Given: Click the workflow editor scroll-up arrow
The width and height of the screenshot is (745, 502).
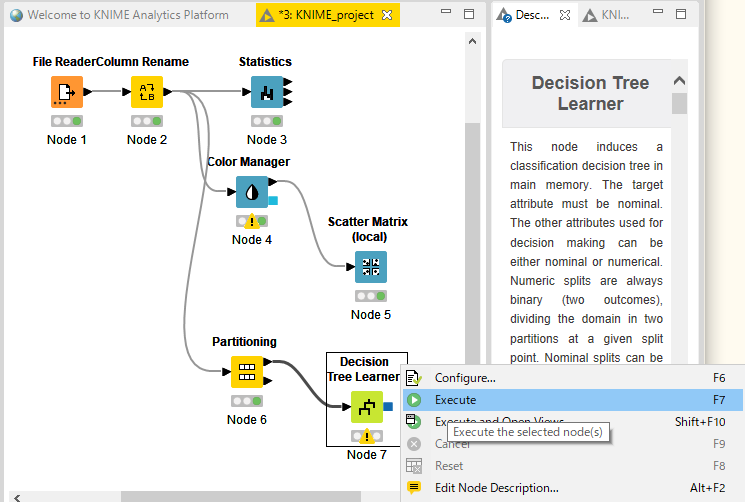Looking at the screenshot, I should [x=472, y=41].
